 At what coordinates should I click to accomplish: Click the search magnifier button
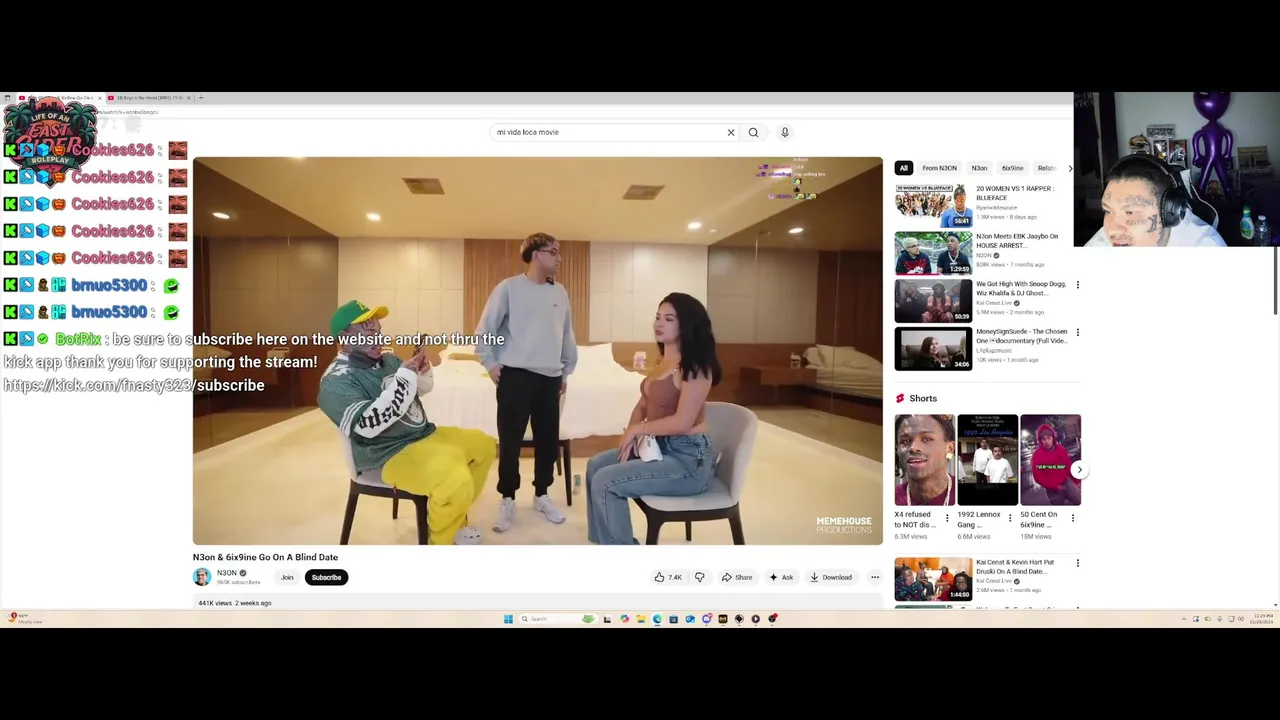[754, 132]
